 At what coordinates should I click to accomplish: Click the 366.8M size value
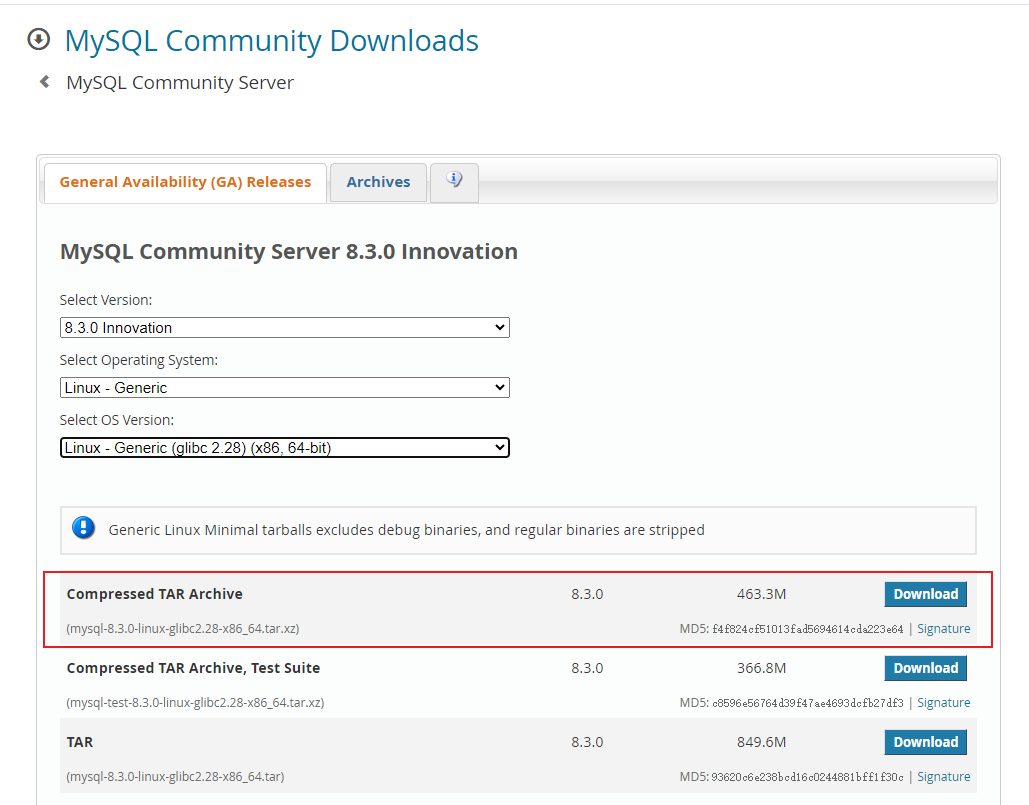click(761, 669)
